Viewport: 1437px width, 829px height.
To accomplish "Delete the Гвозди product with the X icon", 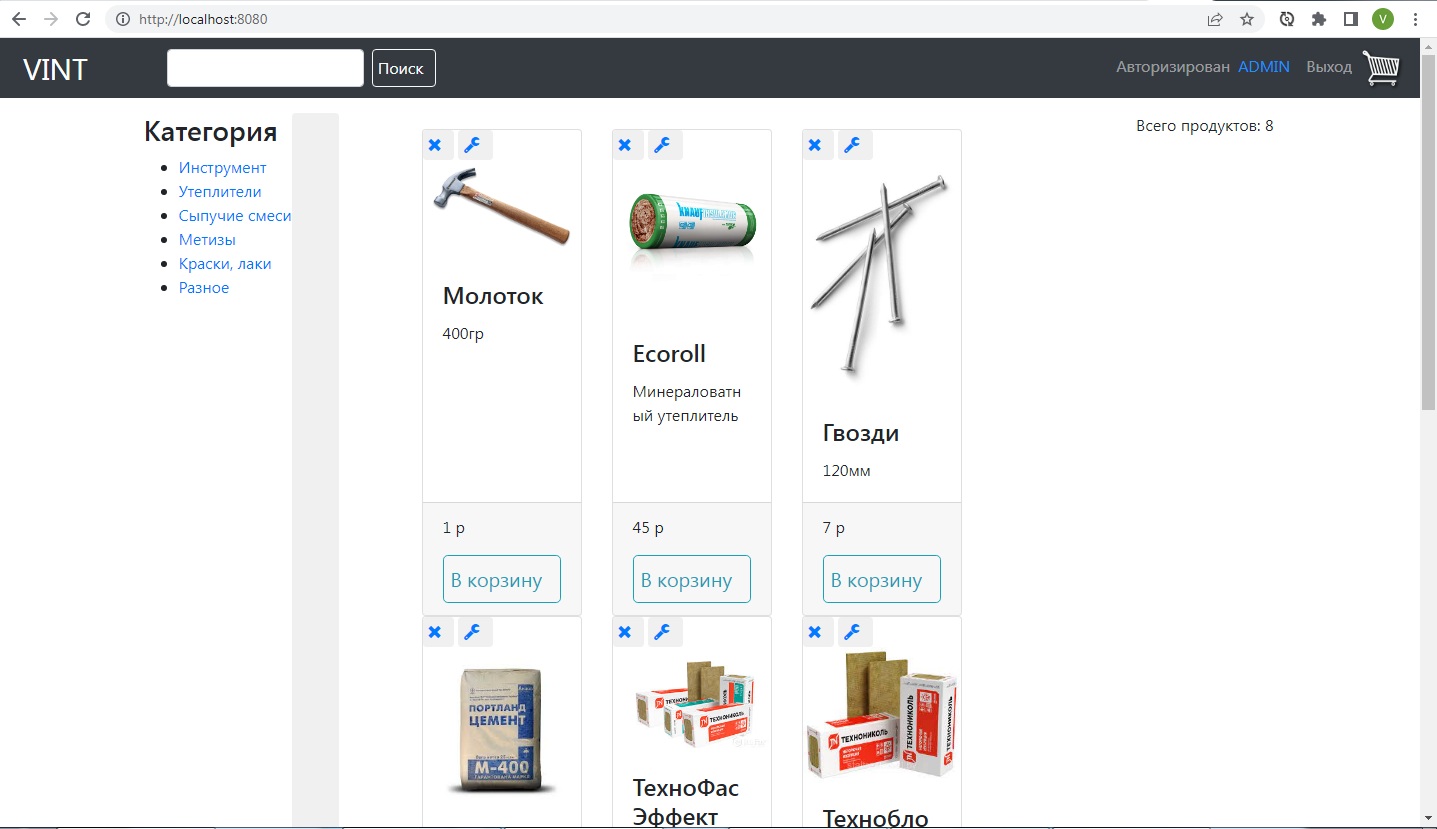I will [x=816, y=145].
